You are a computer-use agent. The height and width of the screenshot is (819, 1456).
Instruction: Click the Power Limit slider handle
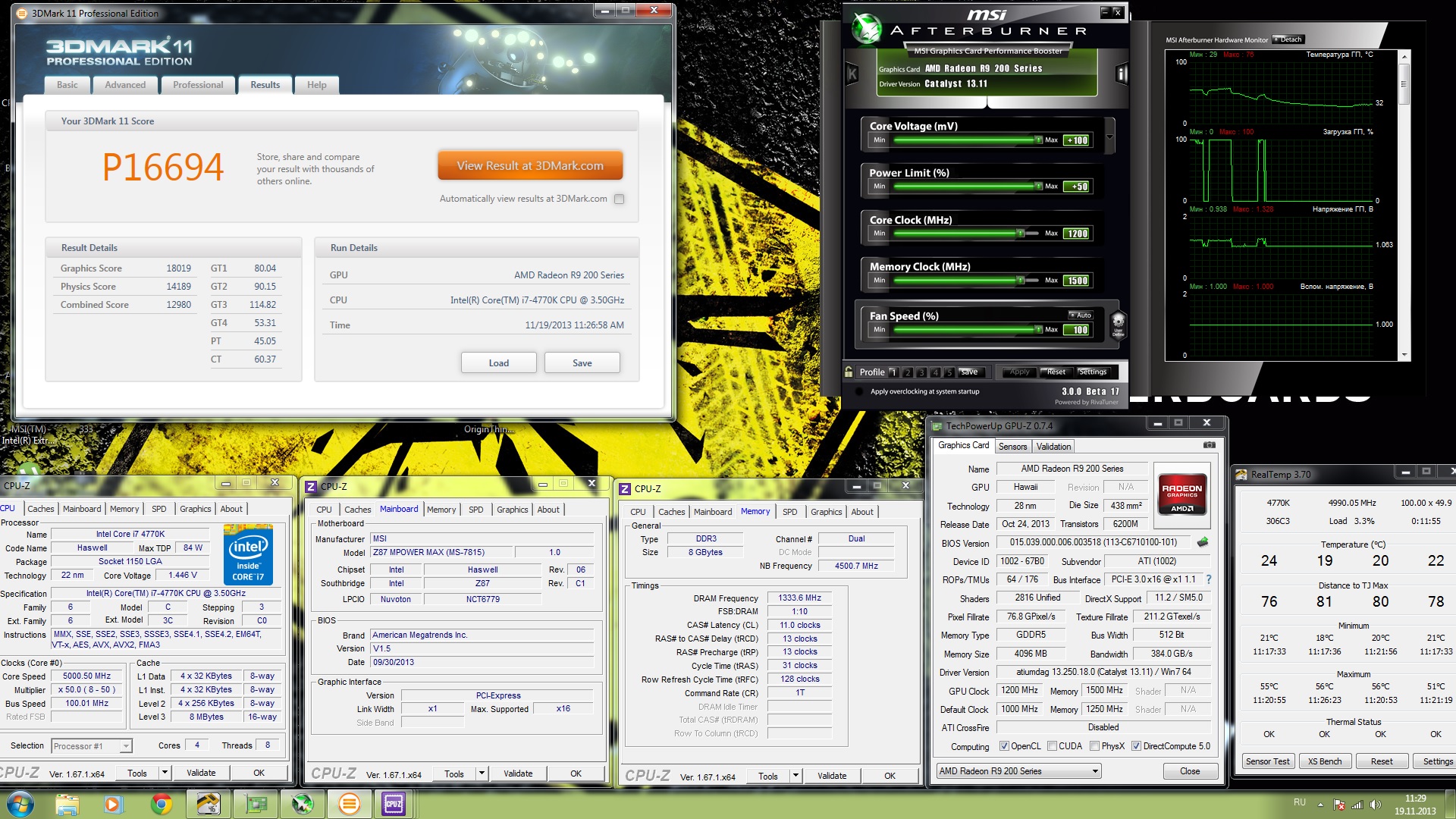(x=1038, y=186)
